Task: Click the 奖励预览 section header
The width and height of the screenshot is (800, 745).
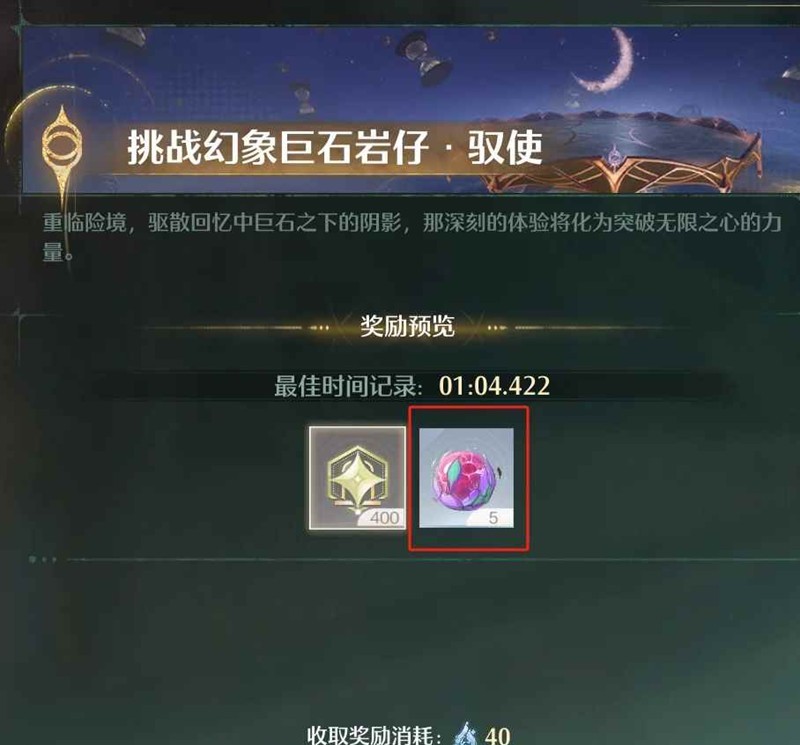Action: [407, 326]
